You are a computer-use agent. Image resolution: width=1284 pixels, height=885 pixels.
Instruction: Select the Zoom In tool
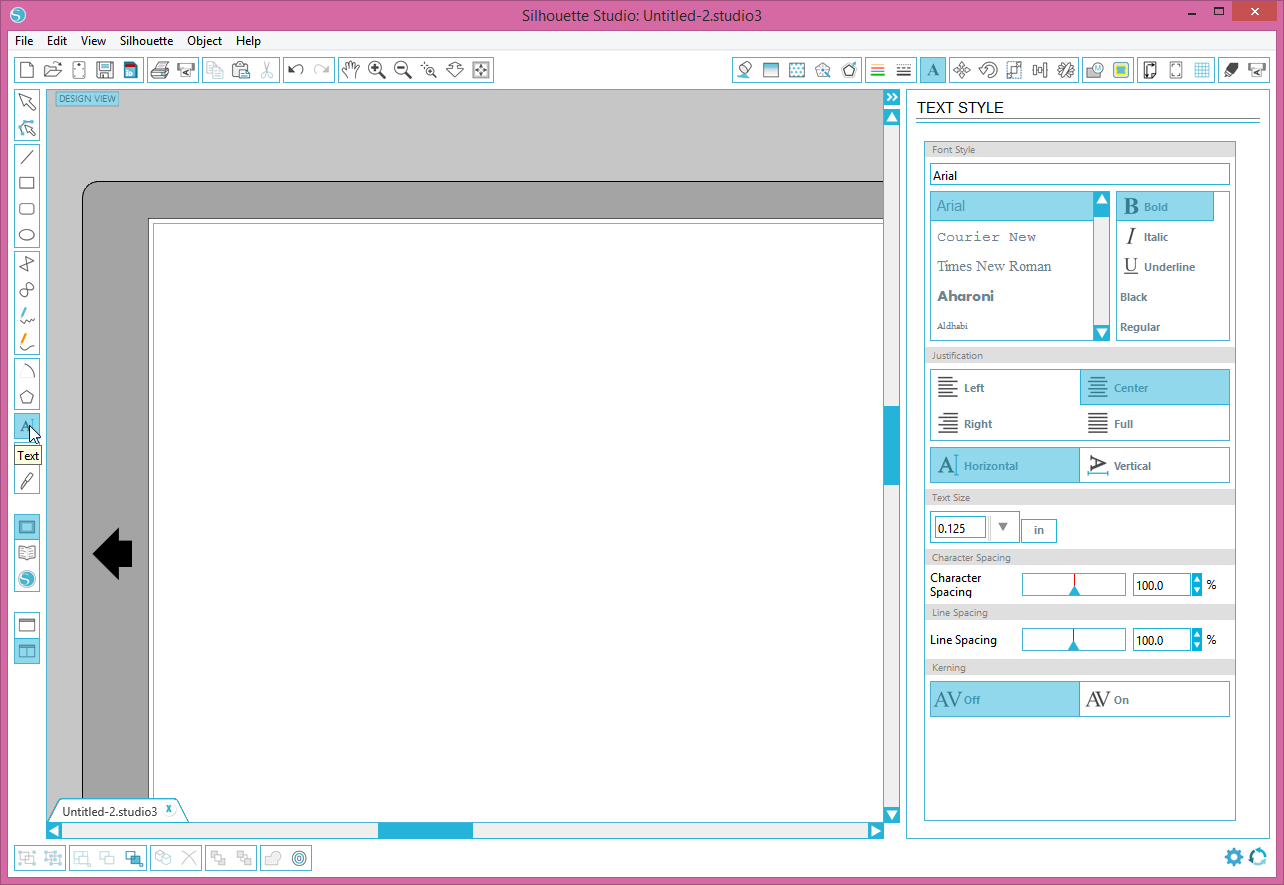377,70
